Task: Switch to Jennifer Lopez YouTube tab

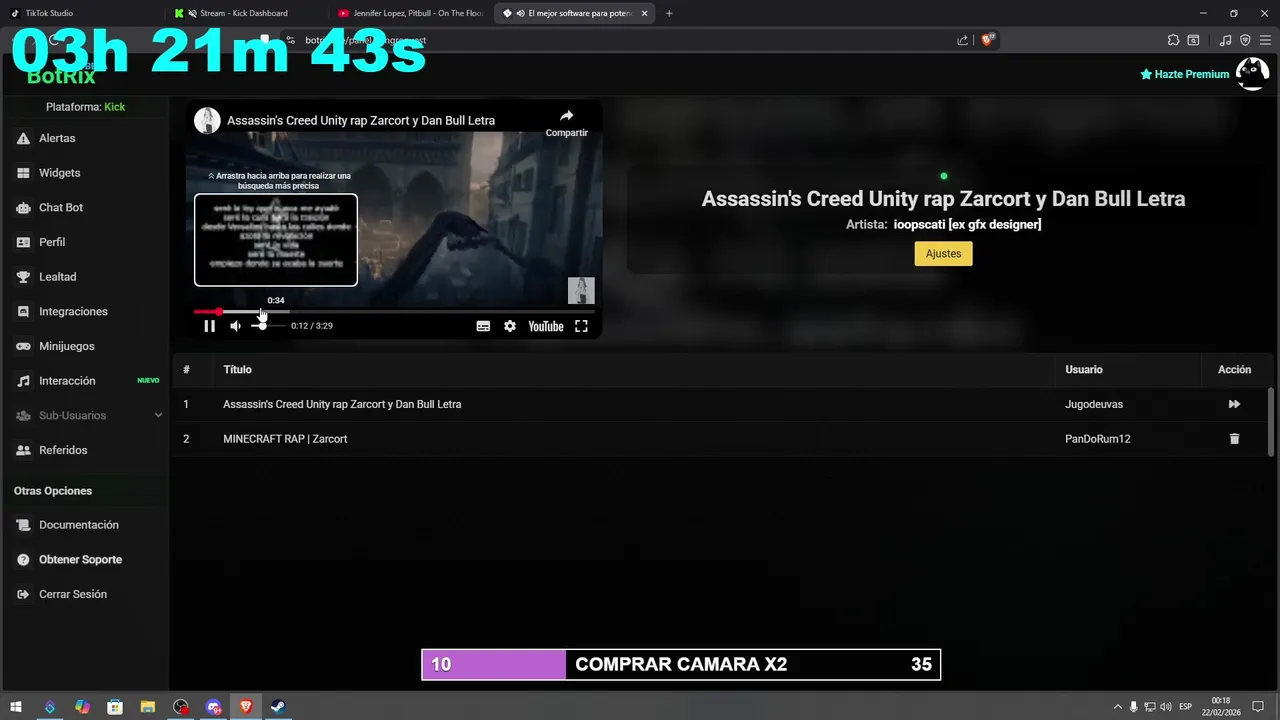Action: click(x=410, y=13)
